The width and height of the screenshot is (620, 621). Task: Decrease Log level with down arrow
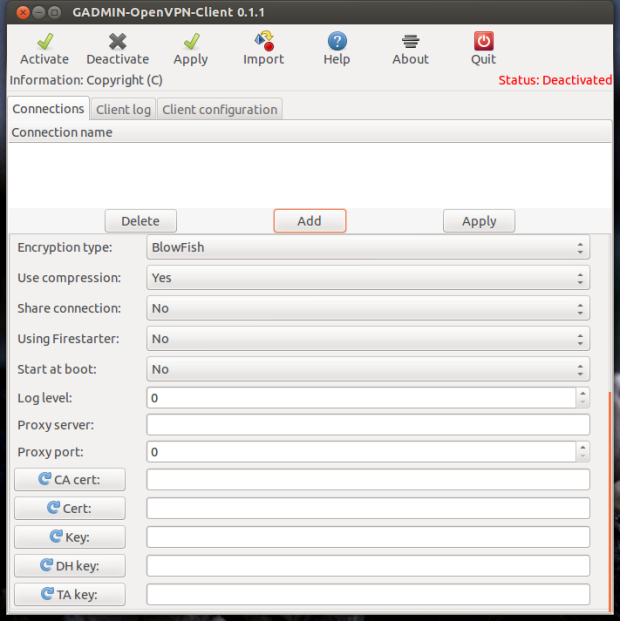click(x=583, y=402)
